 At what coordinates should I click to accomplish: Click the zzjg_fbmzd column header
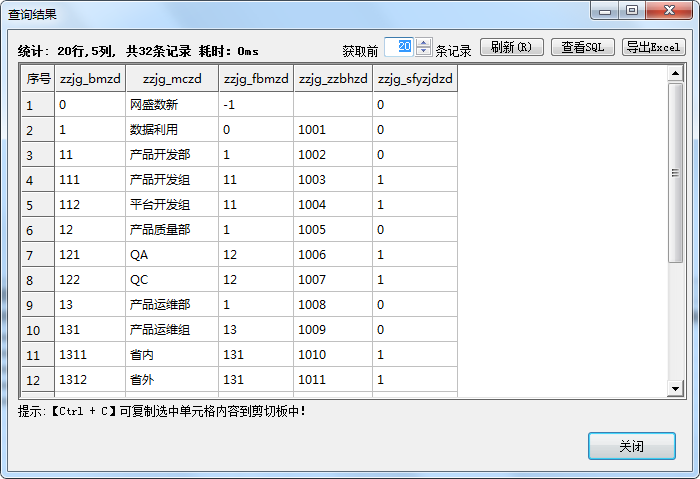255,79
